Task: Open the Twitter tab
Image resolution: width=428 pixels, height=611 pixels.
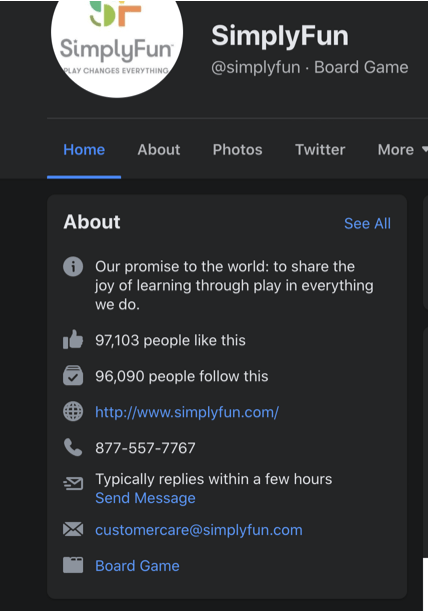Action: [320, 150]
